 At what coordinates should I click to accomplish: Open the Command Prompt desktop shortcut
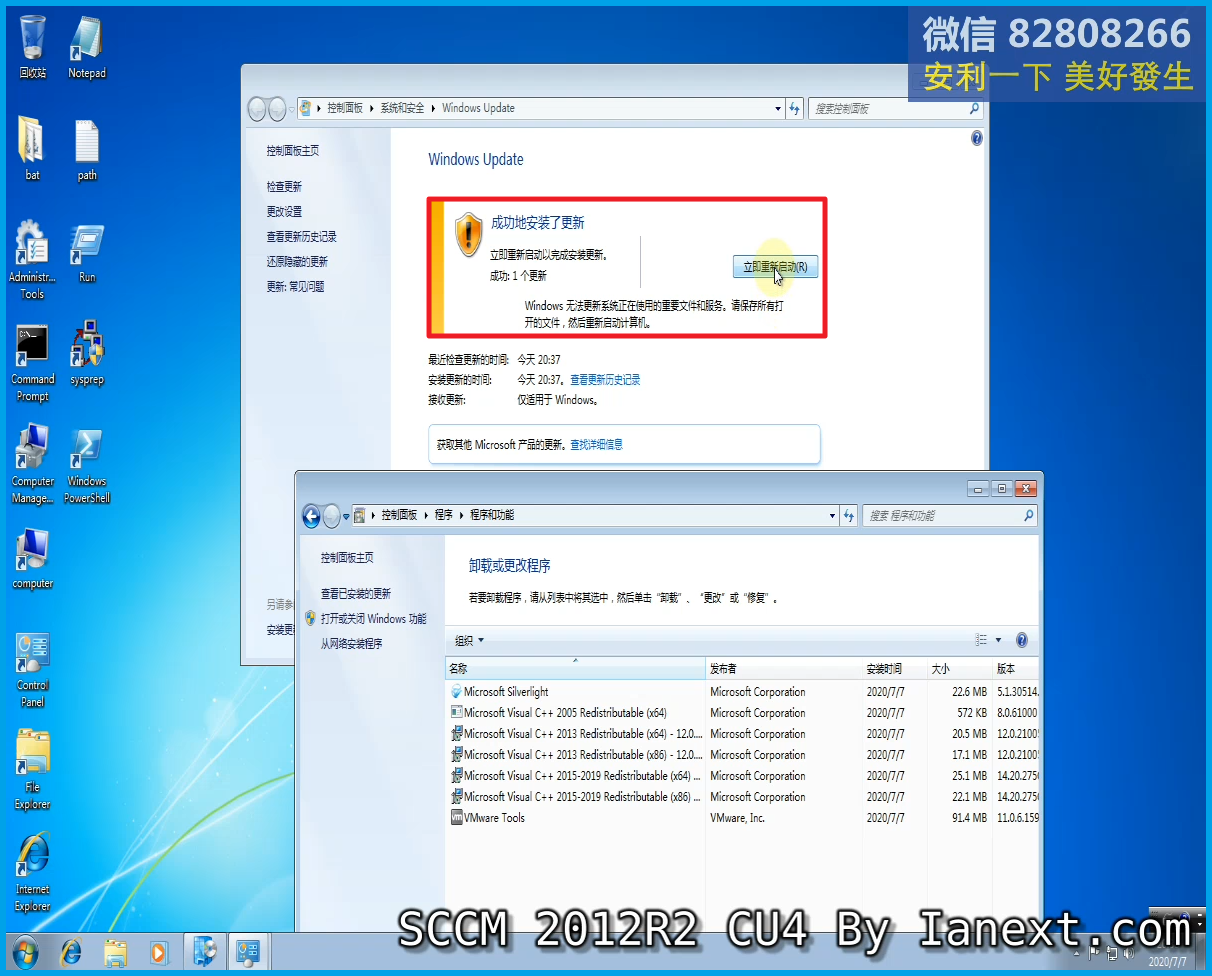[x=32, y=363]
